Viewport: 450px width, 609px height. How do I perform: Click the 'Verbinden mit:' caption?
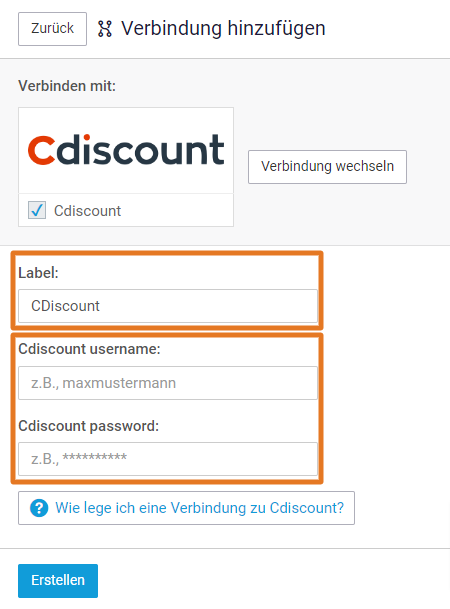[x=67, y=86]
